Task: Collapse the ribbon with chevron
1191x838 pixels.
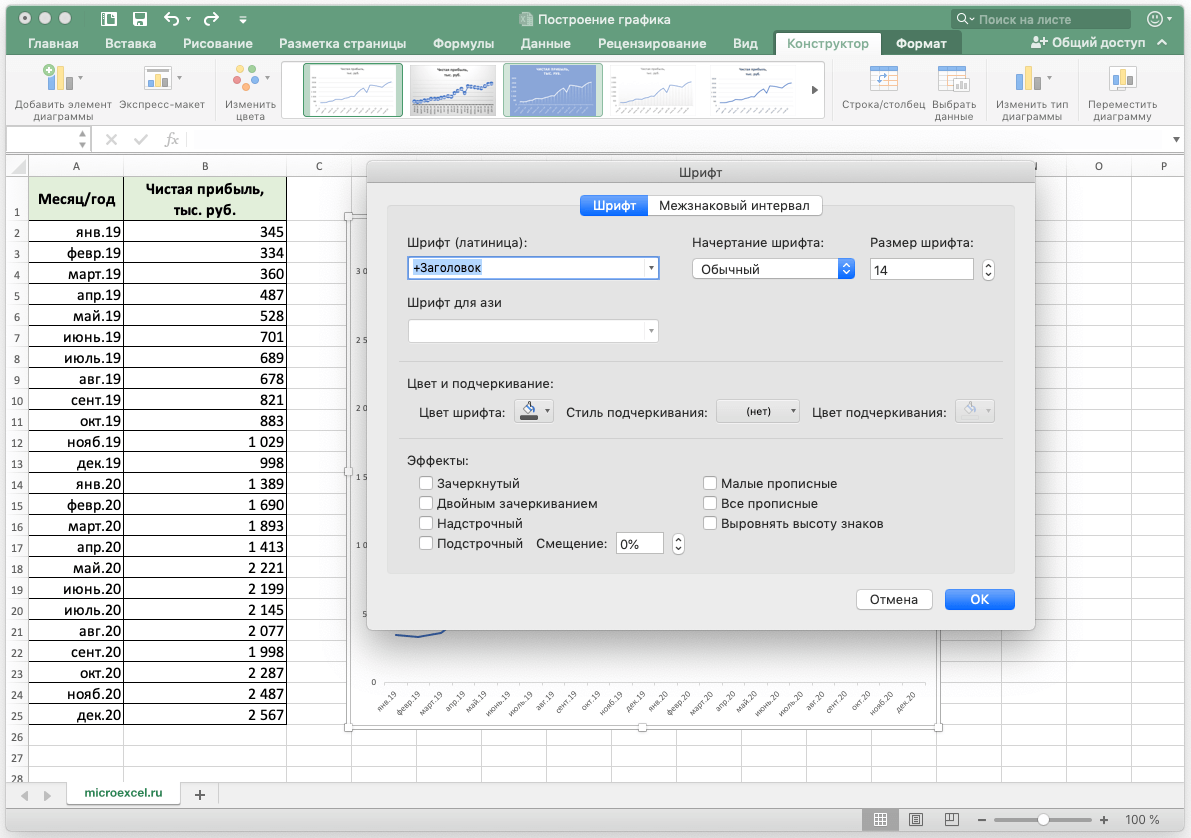Action: click(1162, 43)
